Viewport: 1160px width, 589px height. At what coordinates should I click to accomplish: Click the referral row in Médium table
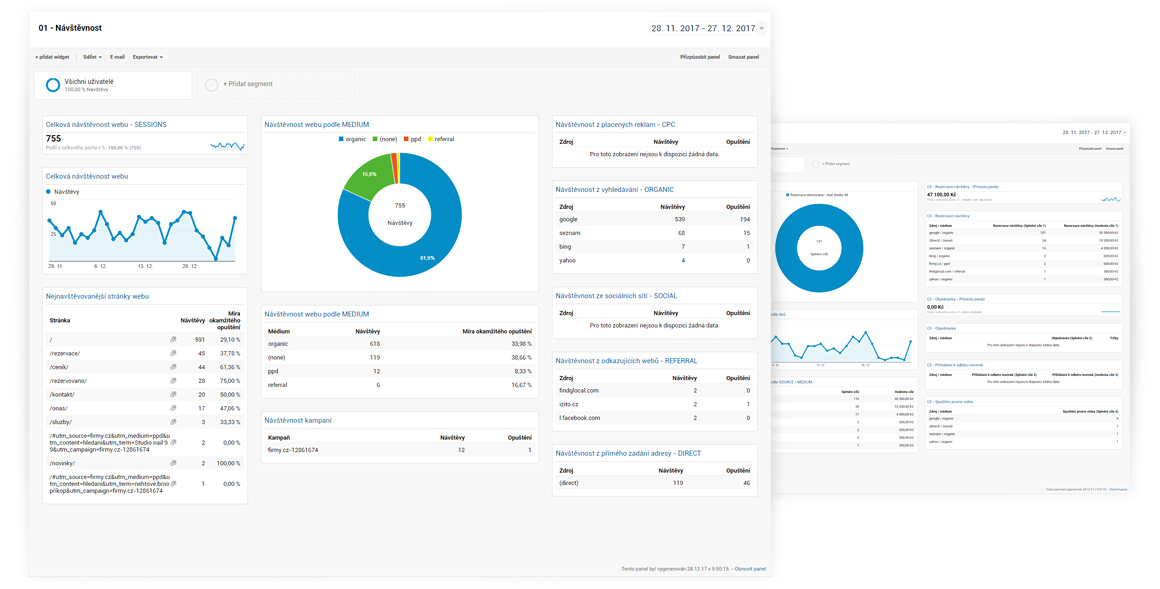click(399, 385)
